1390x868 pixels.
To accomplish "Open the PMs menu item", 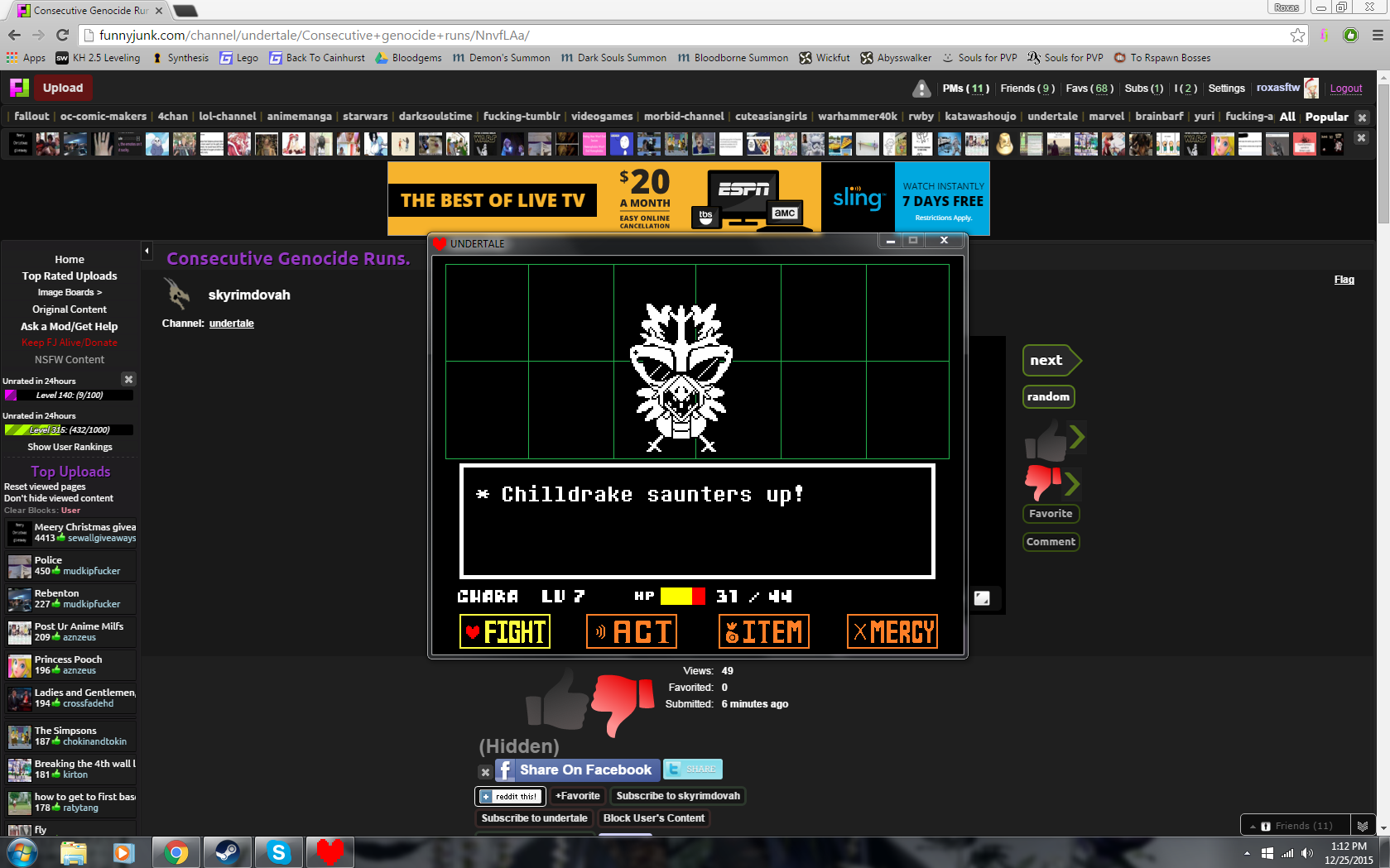I will [x=964, y=89].
